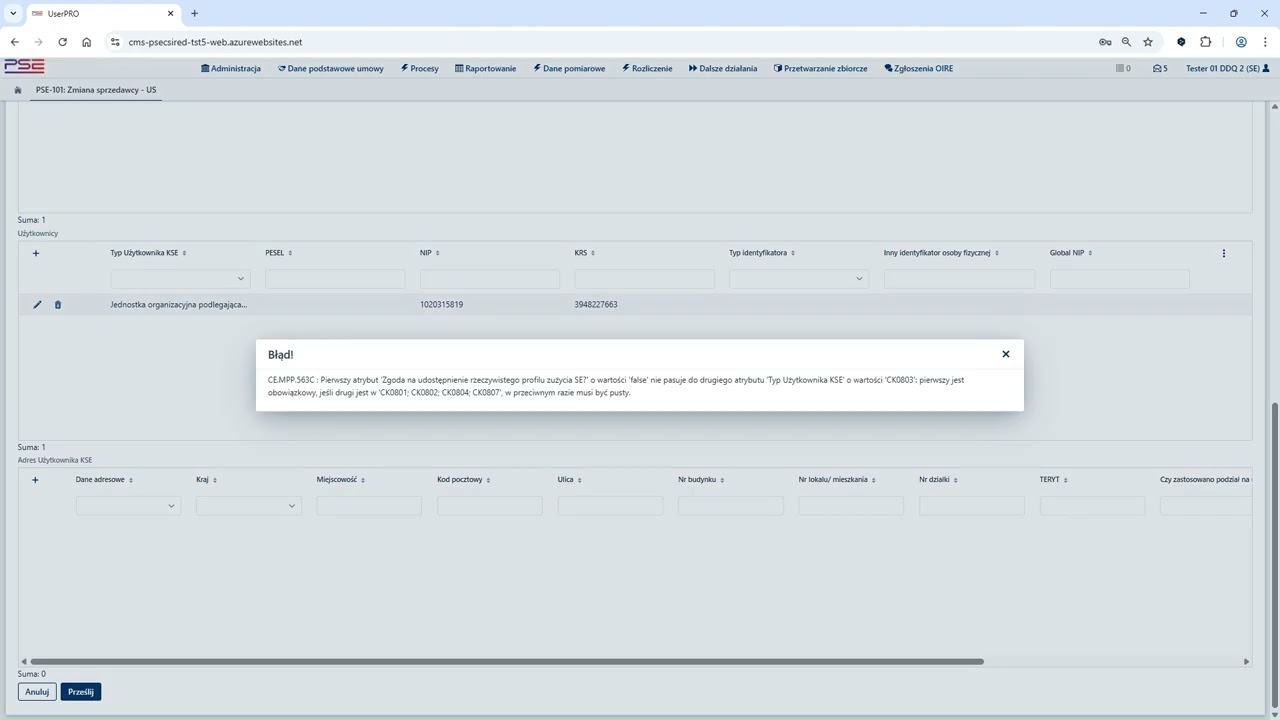This screenshot has height=720, width=1280.
Task: Click Global NIP filter input
Action: (1120, 279)
